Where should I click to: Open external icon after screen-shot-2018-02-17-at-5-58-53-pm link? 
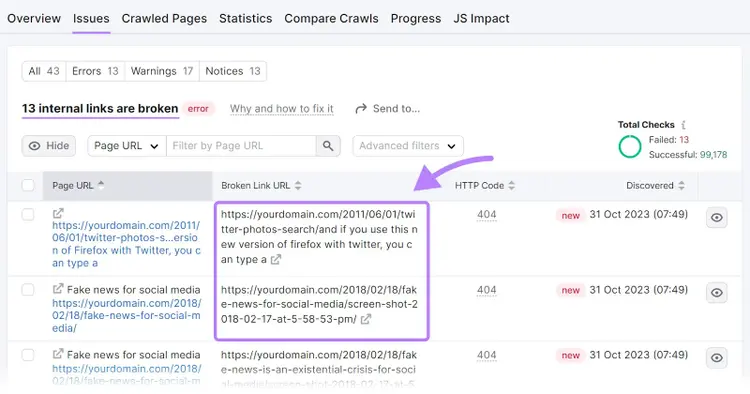[x=366, y=319]
